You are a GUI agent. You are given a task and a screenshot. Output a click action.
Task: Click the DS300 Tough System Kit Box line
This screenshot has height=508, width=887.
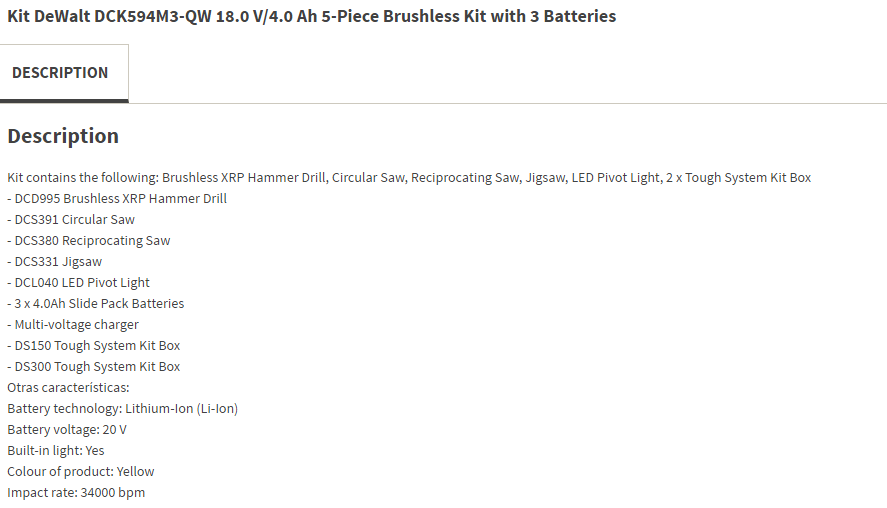coord(94,367)
